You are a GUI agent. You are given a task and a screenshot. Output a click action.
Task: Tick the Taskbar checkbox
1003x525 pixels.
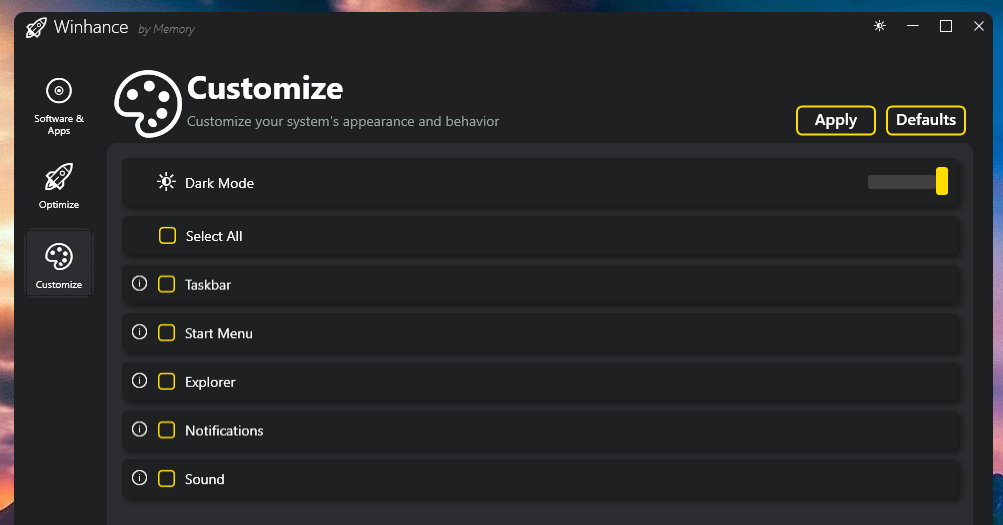[x=166, y=284]
